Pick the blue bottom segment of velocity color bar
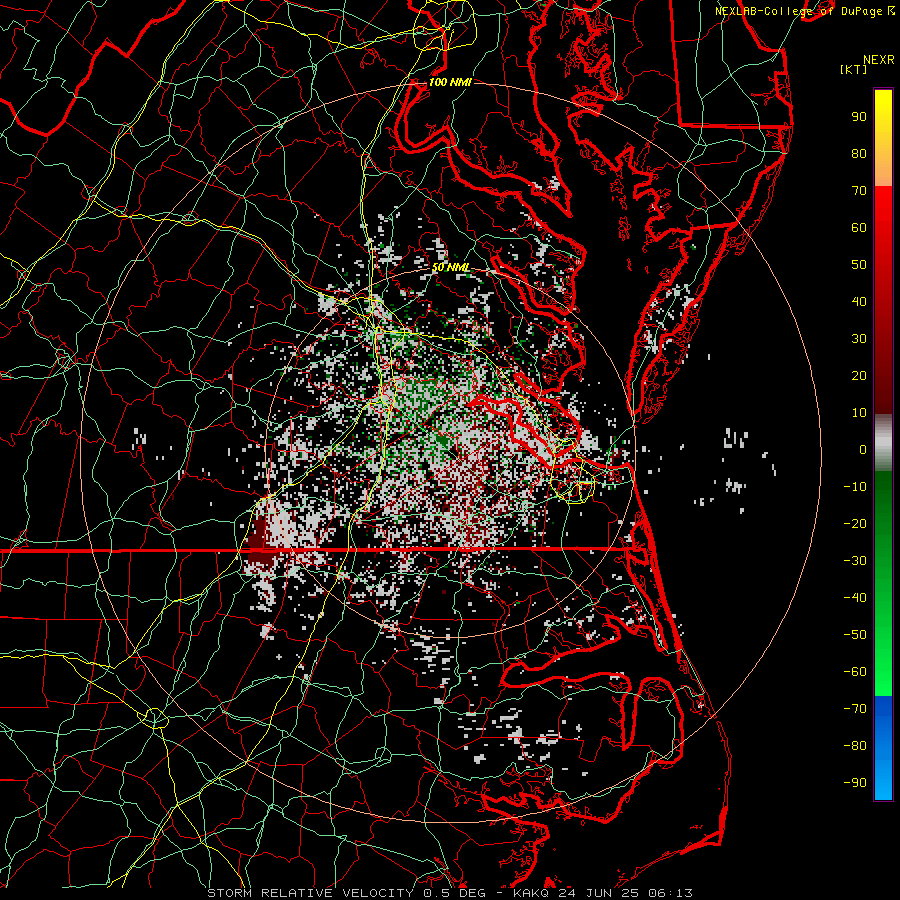The height and width of the screenshot is (900, 900). tap(883, 748)
